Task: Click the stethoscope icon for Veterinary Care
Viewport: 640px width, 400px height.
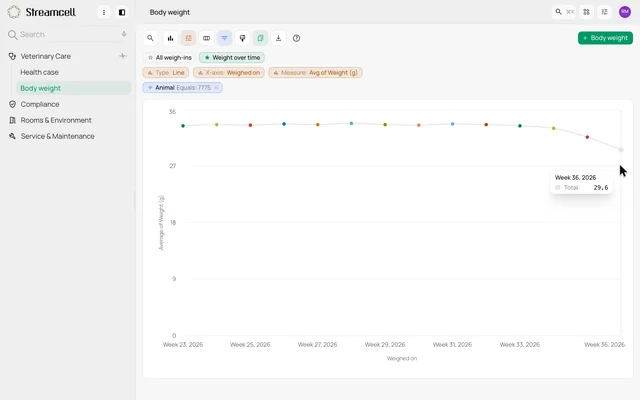Action: click(x=12, y=56)
